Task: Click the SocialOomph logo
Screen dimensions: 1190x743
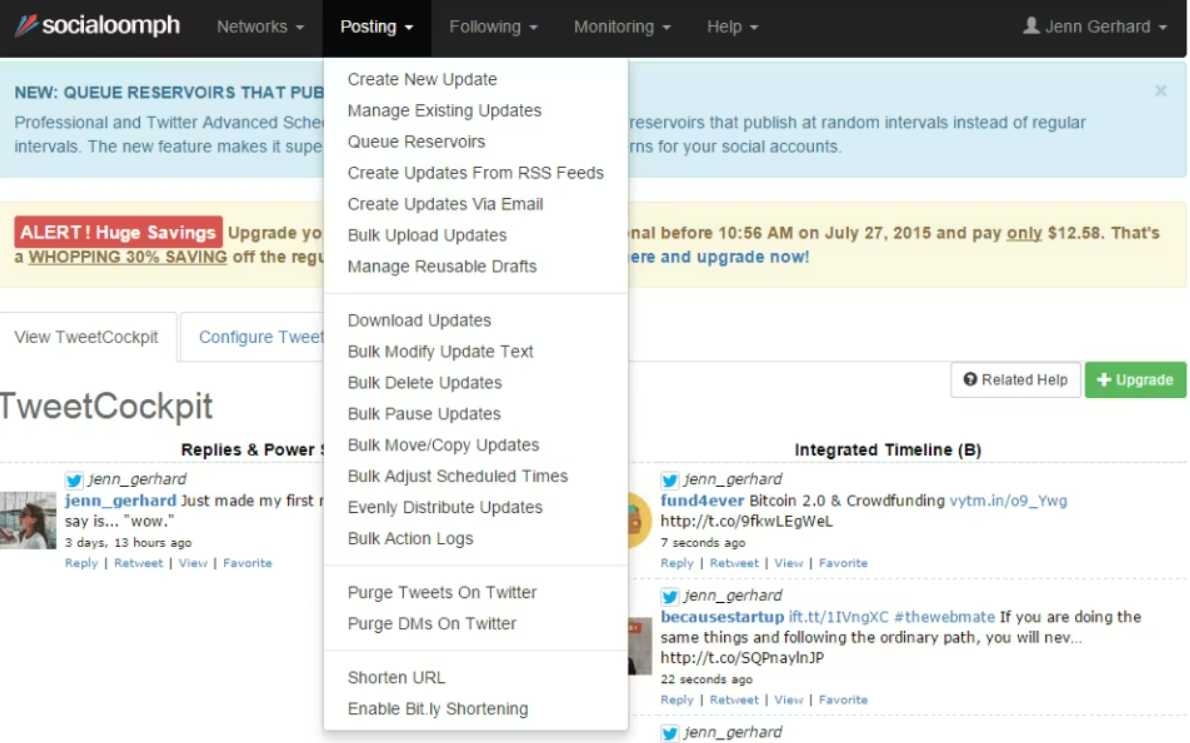Action: coord(97,26)
